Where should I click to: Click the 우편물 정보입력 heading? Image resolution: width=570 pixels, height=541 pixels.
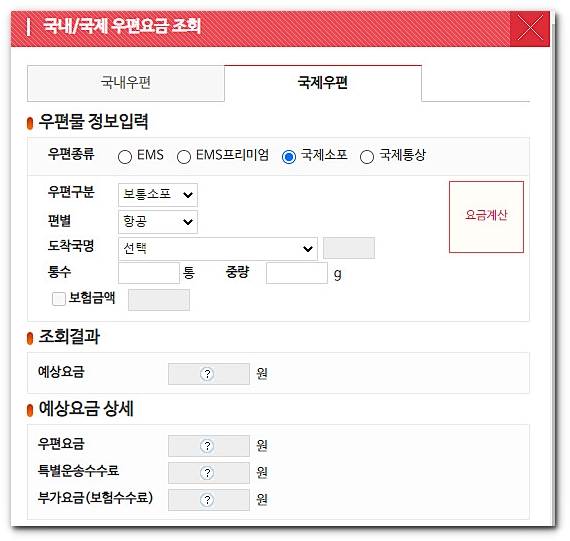click(93, 121)
